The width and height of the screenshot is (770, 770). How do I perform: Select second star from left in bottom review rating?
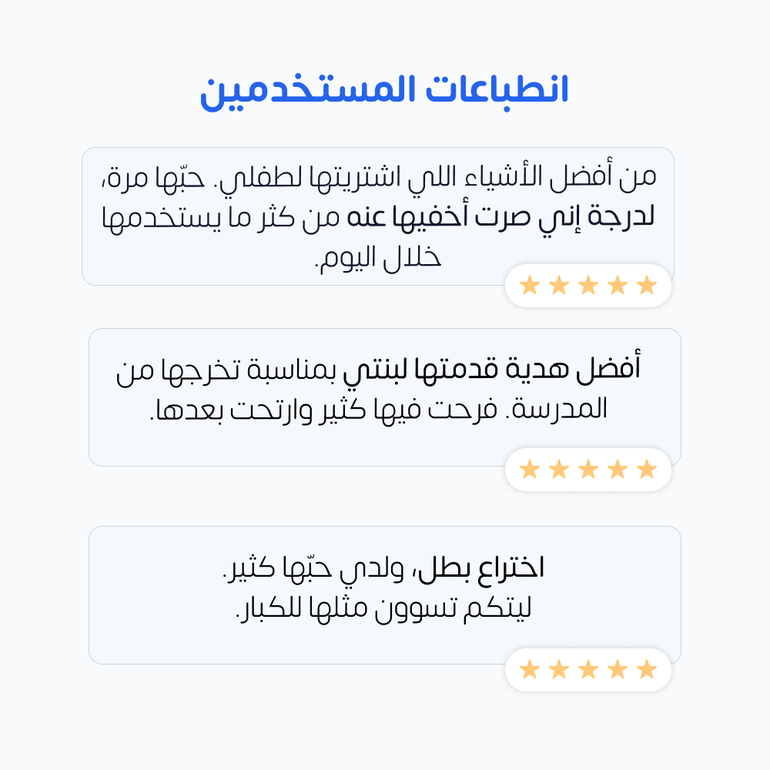(x=559, y=669)
